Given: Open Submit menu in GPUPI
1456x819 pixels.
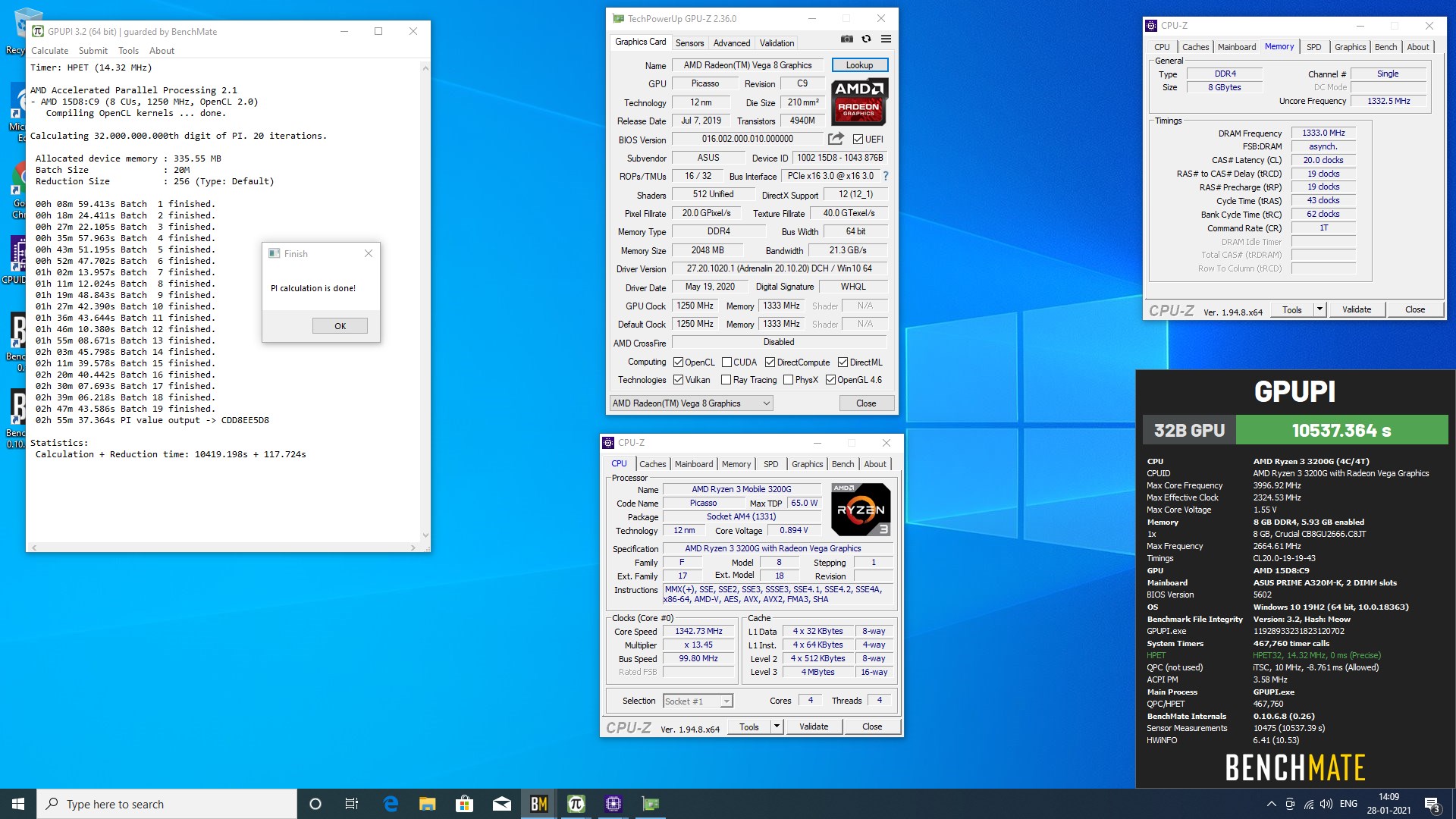Looking at the screenshot, I should coord(93,51).
